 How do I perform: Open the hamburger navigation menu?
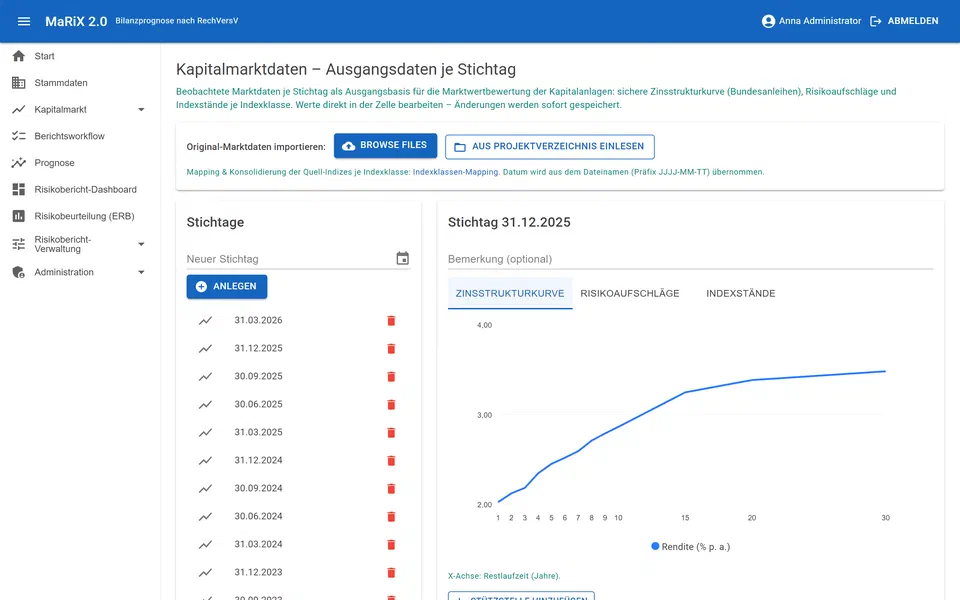click(x=24, y=21)
